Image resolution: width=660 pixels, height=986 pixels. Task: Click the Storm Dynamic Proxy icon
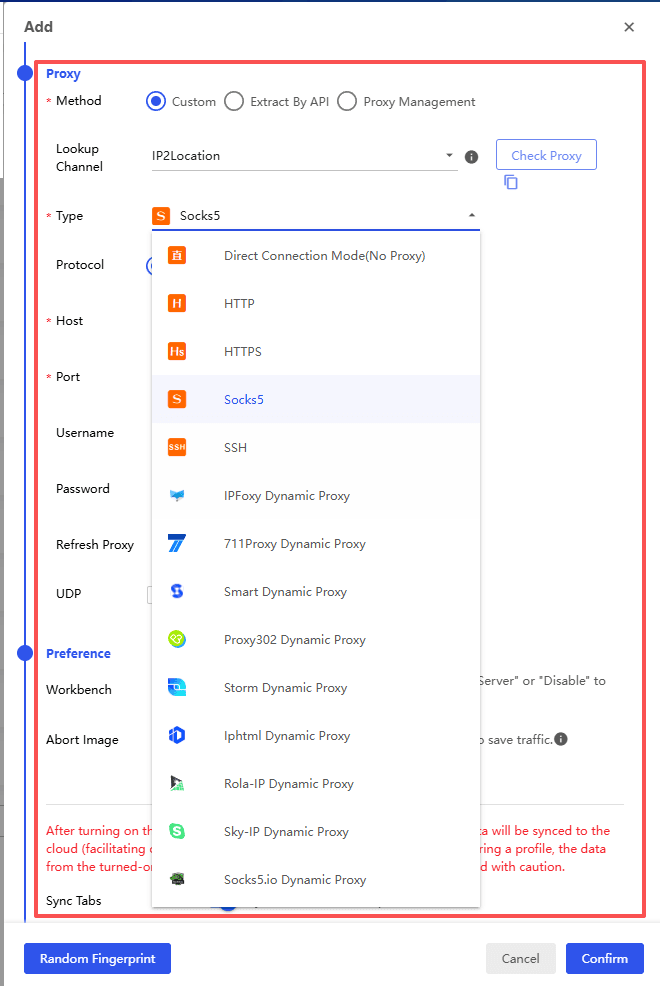(x=177, y=687)
